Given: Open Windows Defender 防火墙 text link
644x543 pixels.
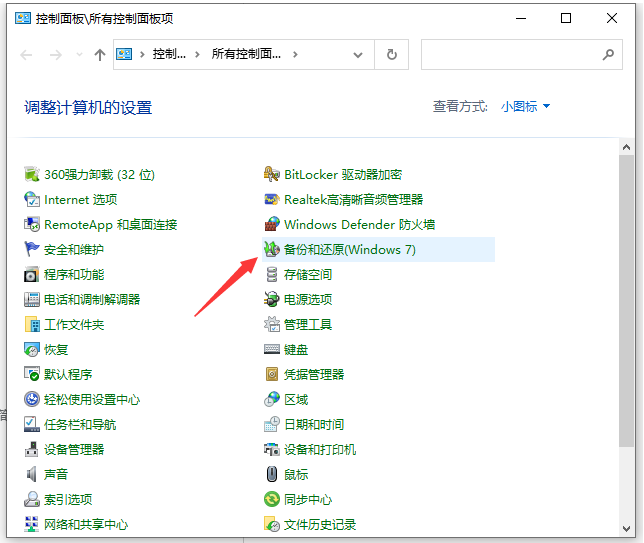Looking at the screenshot, I should [x=359, y=225].
